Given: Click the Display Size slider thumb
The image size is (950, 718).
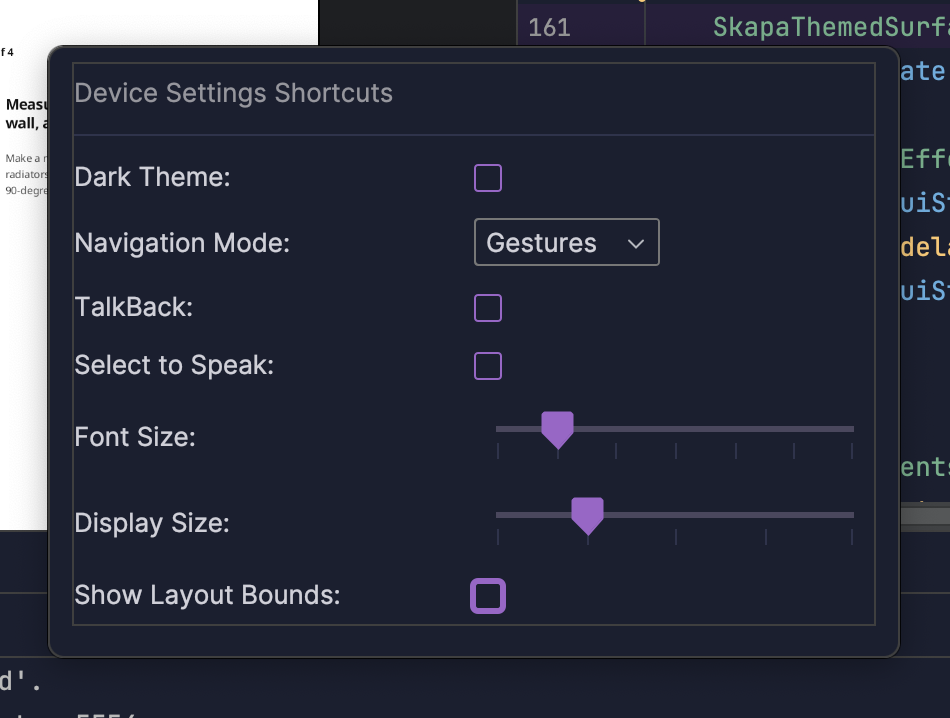Looking at the screenshot, I should coord(587,515).
